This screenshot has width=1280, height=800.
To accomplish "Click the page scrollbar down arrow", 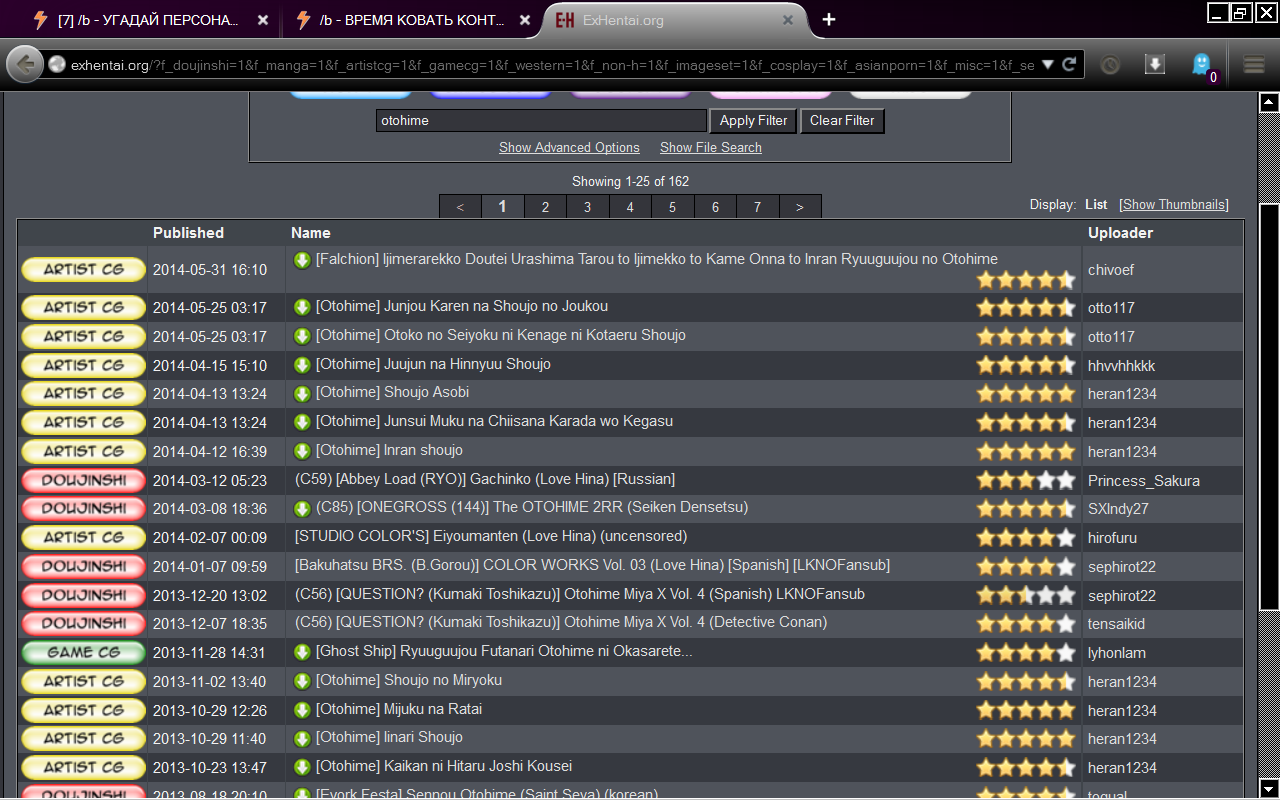I will (1269, 789).
